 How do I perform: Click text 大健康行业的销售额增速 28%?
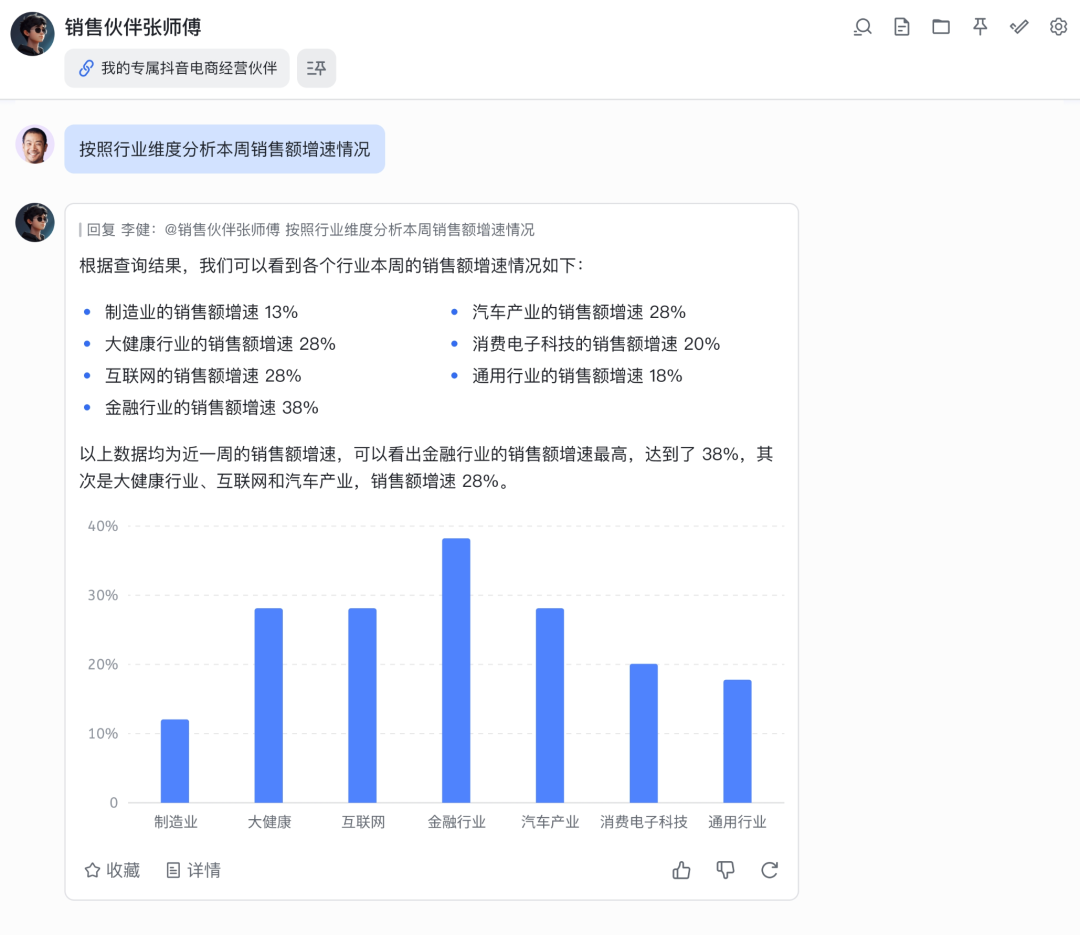[220, 344]
